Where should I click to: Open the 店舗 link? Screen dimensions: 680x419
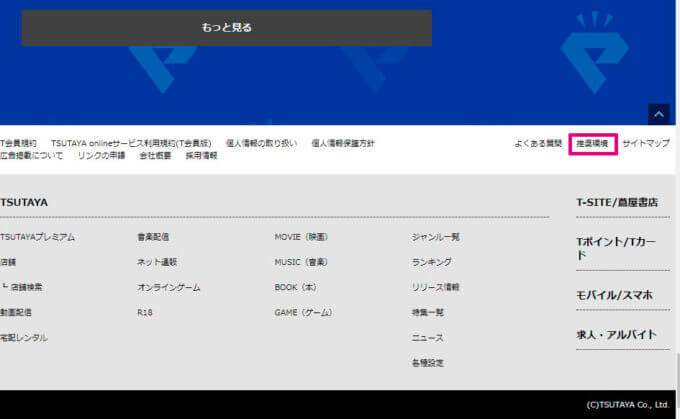(8, 262)
